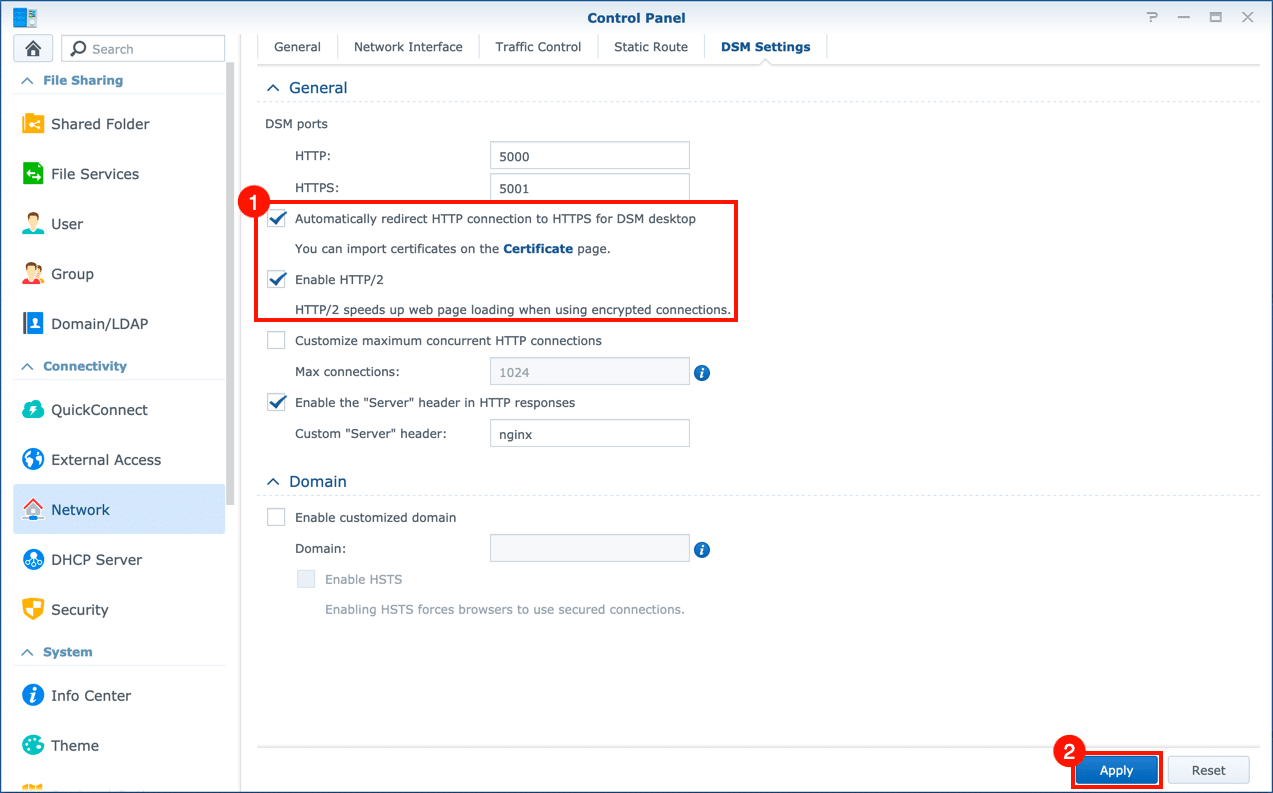Collapse the Domain section
Screen dimensions: 1273x793
pos(273,482)
